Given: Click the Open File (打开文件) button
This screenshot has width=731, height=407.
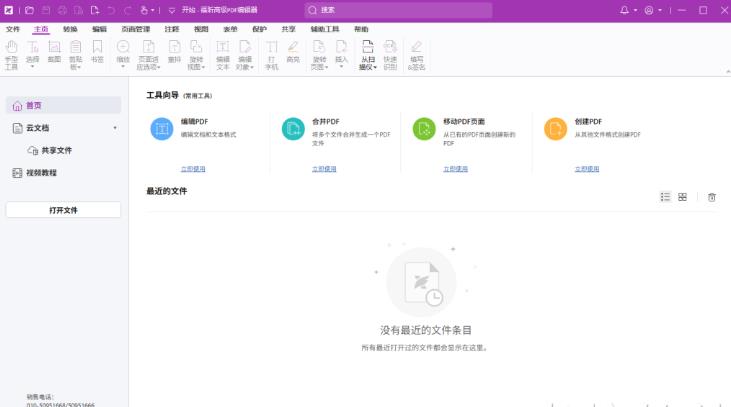Looking at the screenshot, I should [x=63, y=210].
